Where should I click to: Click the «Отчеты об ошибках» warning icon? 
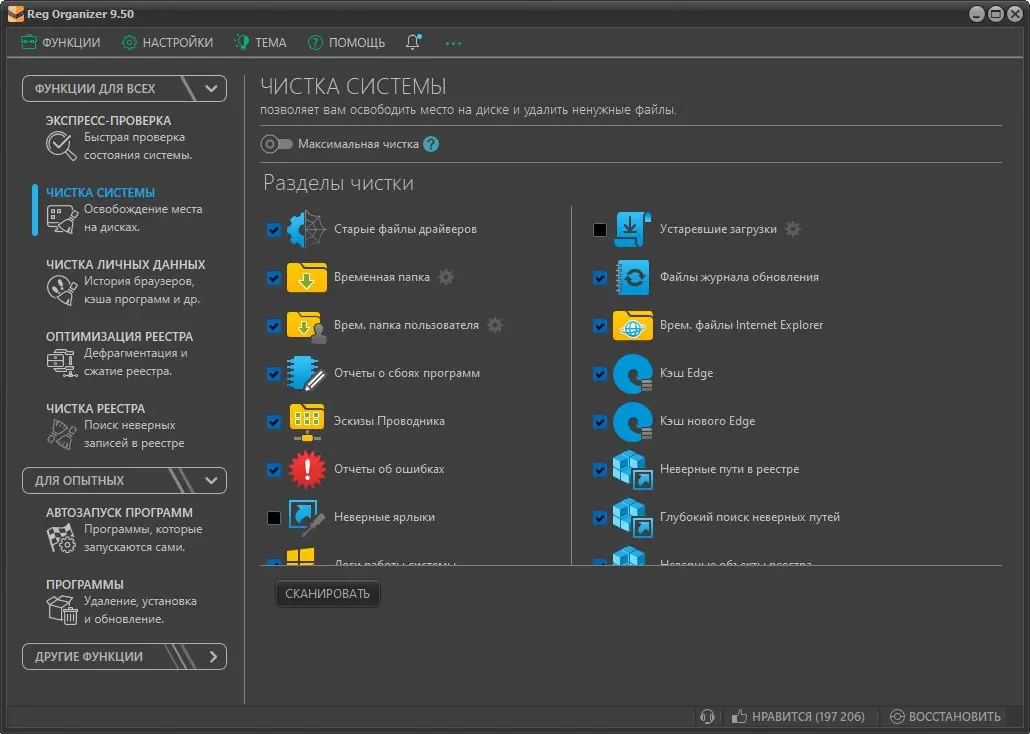306,469
